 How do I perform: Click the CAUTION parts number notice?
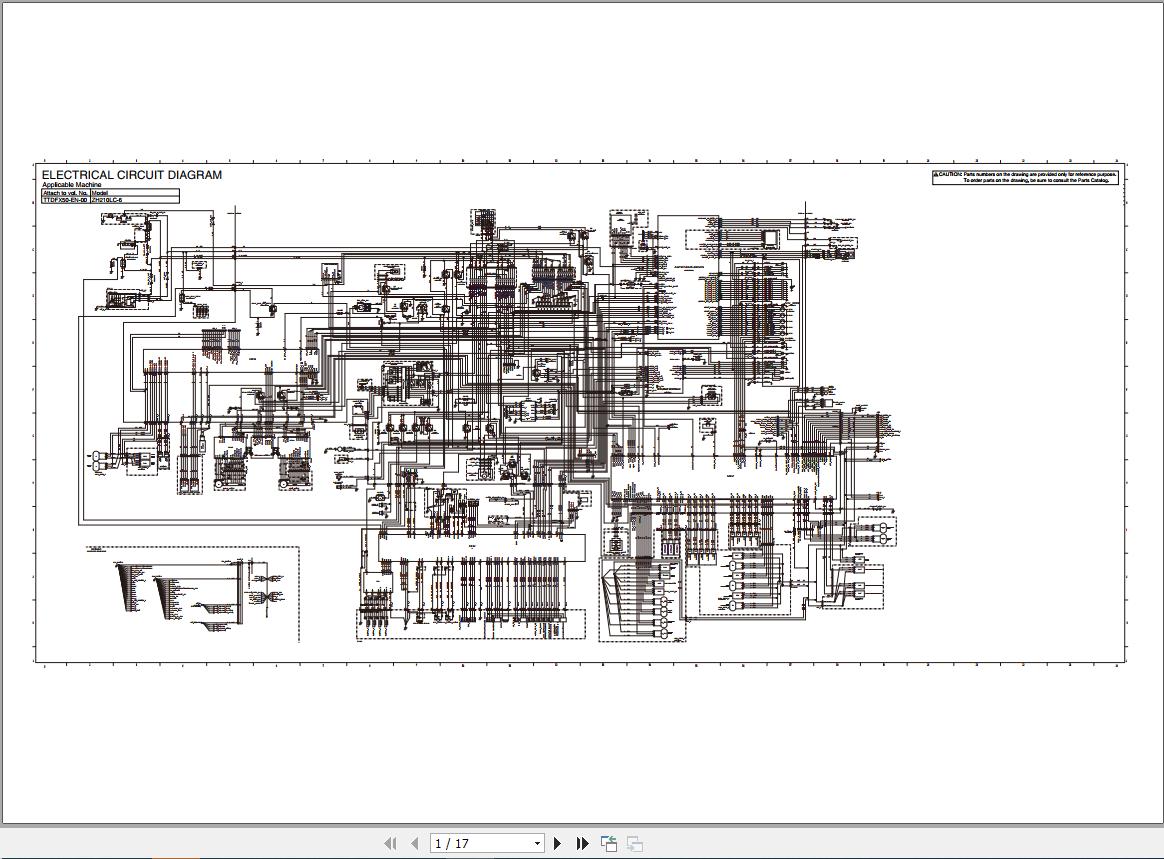(x=1025, y=177)
